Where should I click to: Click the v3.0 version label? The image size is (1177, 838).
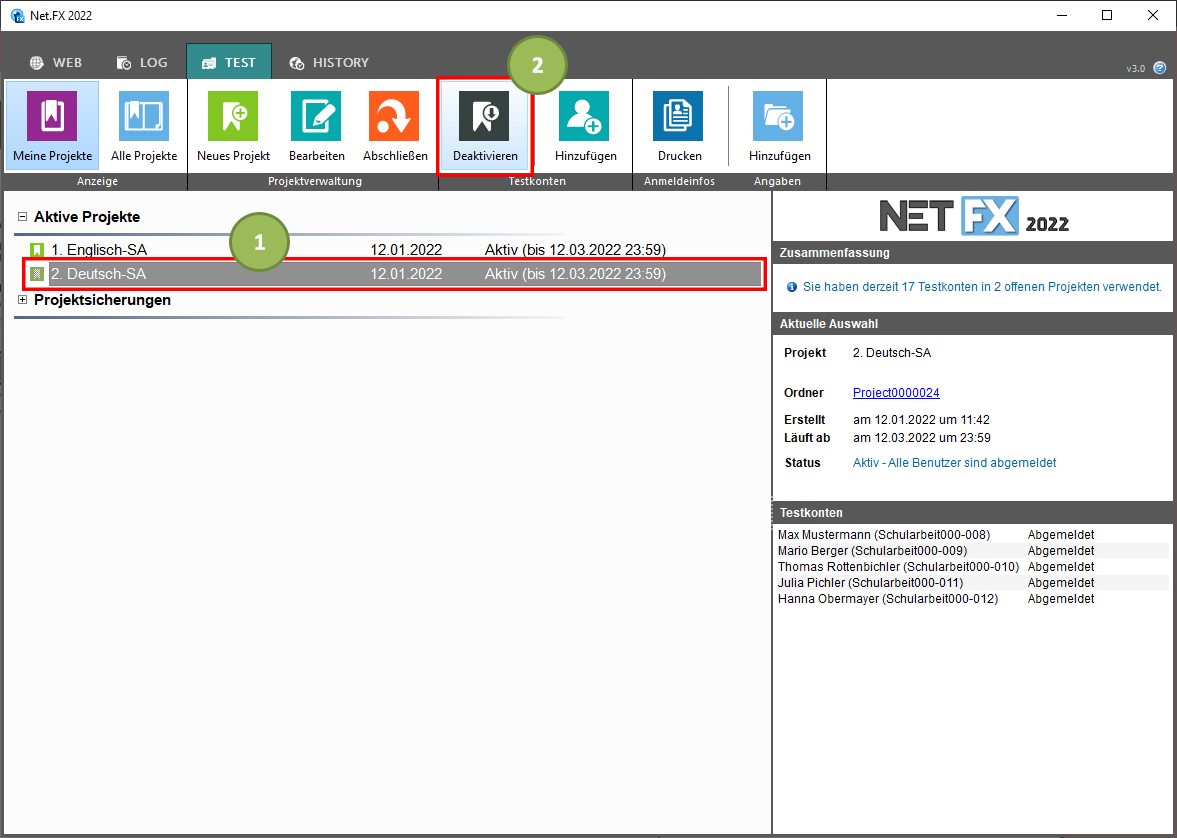coord(1136,69)
